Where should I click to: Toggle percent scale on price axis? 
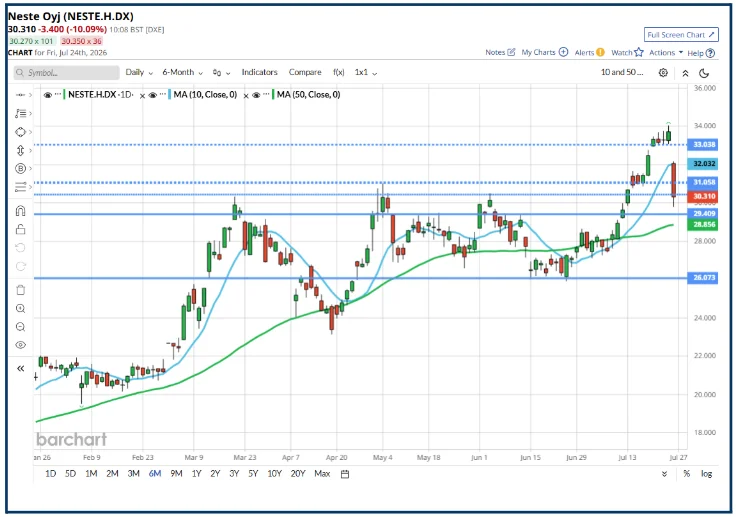click(x=686, y=474)
